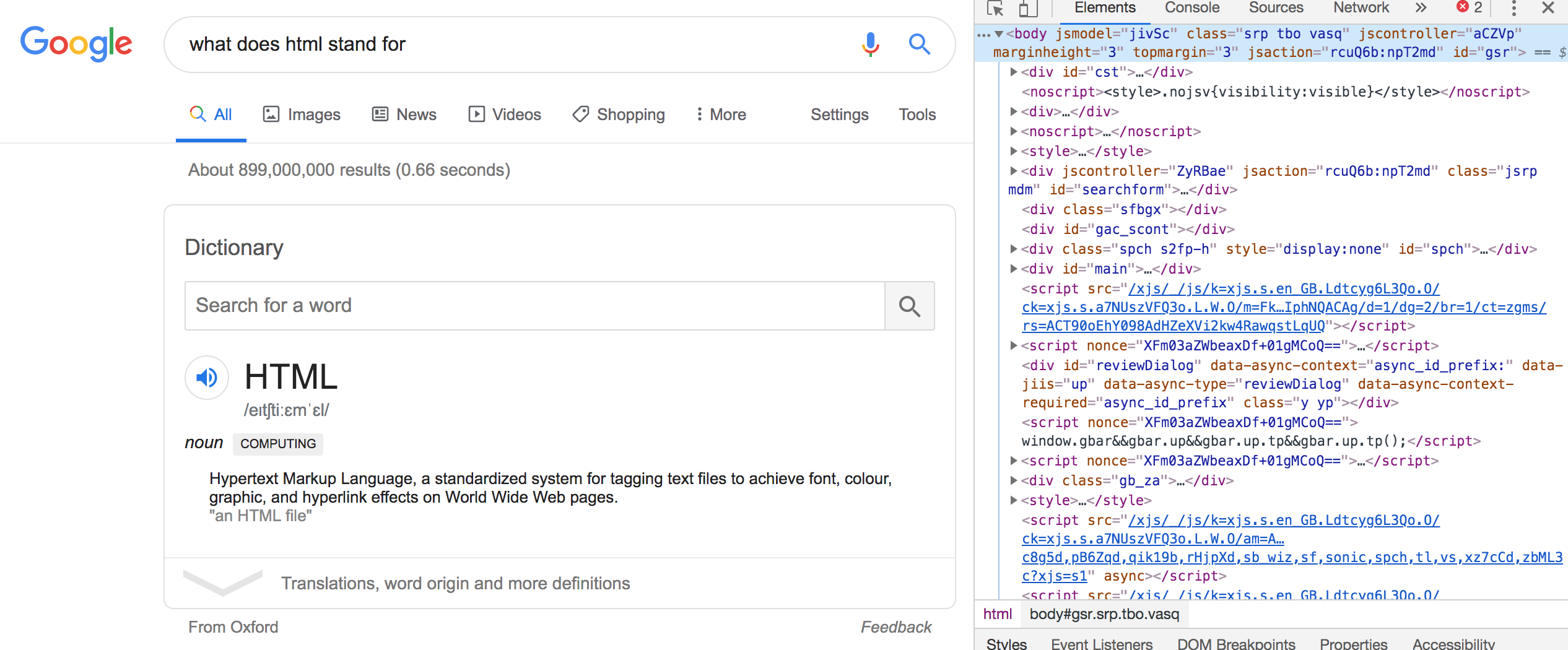This screenshot has height=650, width=1568.
Task: Open the DOM Breakpoints pane tab
Action: 1236,643
